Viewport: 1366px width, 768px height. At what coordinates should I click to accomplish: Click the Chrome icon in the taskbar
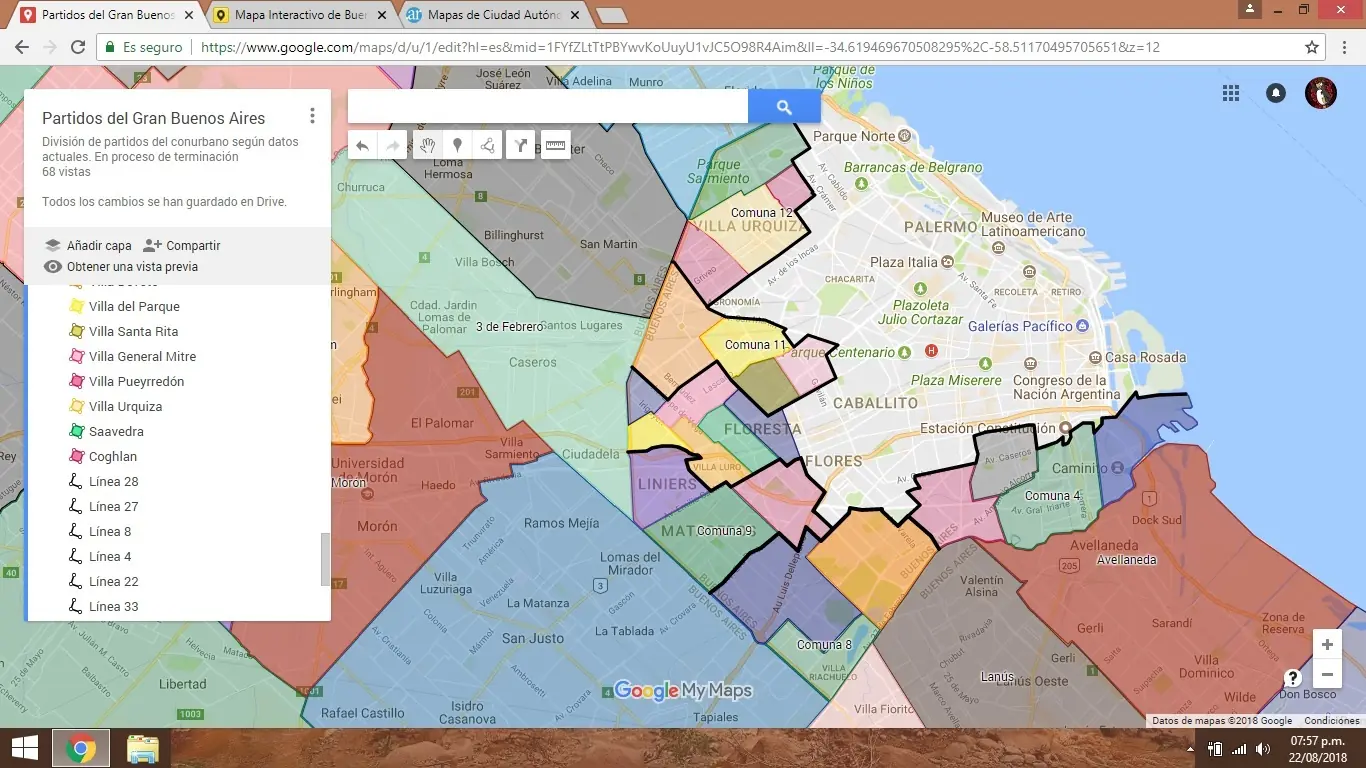pos(81,748)
